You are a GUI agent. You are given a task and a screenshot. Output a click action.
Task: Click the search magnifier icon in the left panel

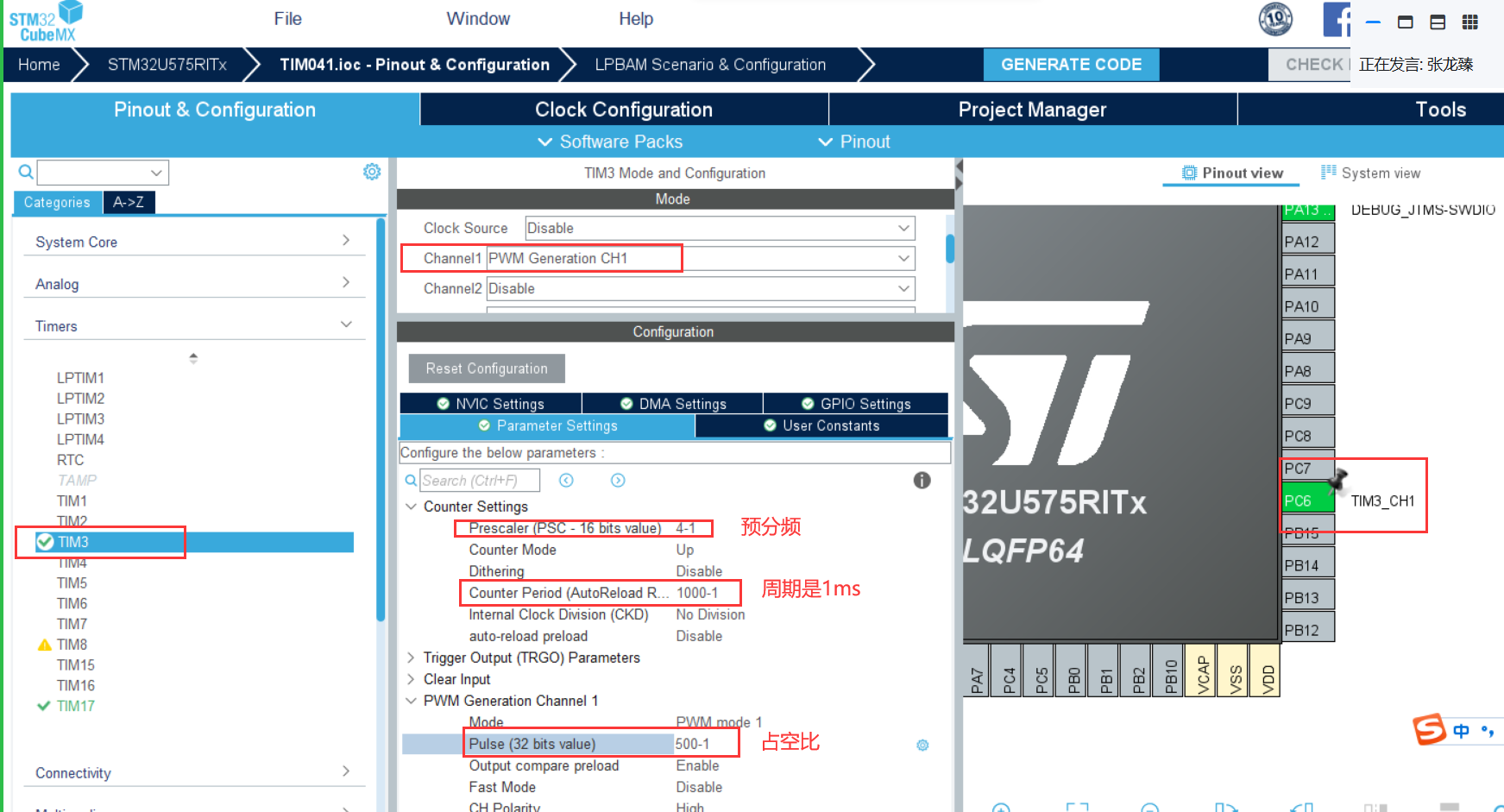[26, 173]
